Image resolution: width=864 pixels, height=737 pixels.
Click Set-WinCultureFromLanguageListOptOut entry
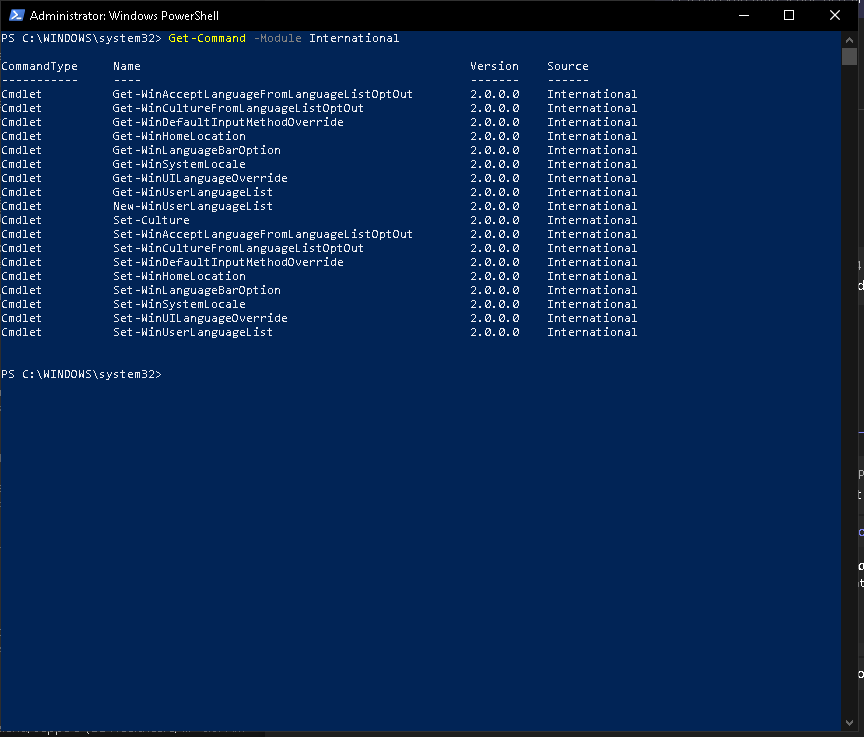(x=238, y=248)
